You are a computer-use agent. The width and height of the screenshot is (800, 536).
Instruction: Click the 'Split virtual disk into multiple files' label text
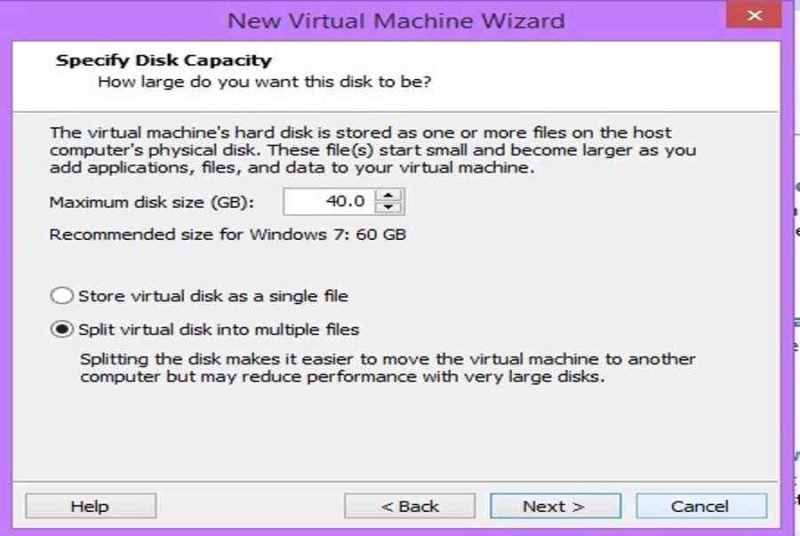(x=219, y=330)
